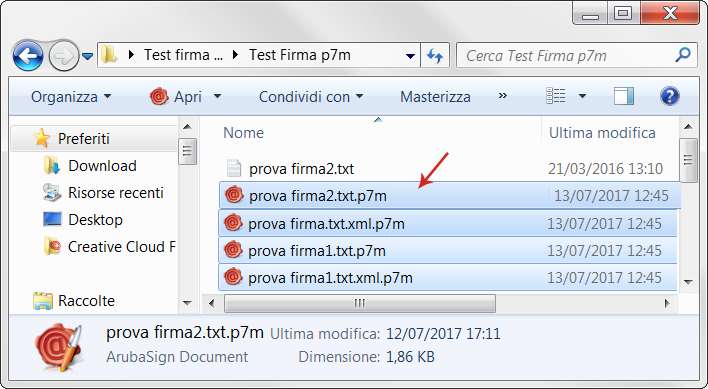This screenshot has width=708, height=389.
Task: Click the change view icon in toolbar
Action: (556, 96)
